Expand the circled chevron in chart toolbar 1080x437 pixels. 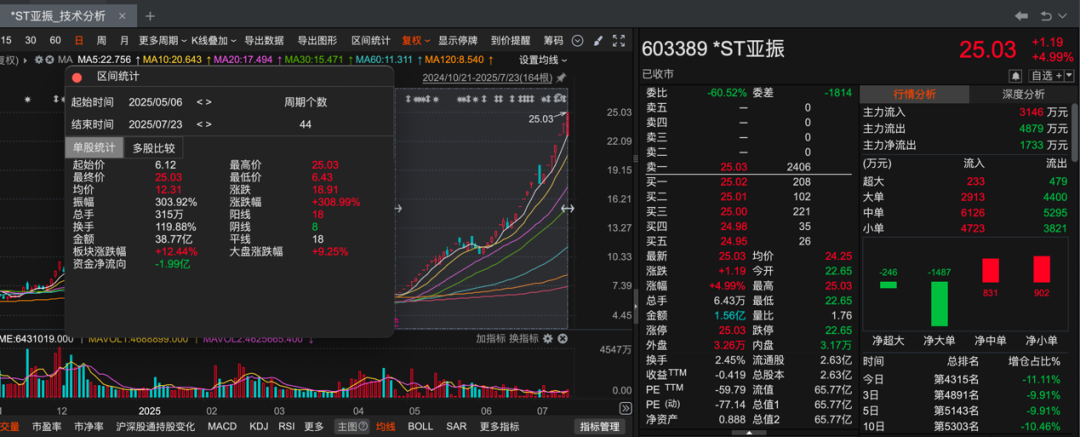pyautogui.click(x=578, y=41)
